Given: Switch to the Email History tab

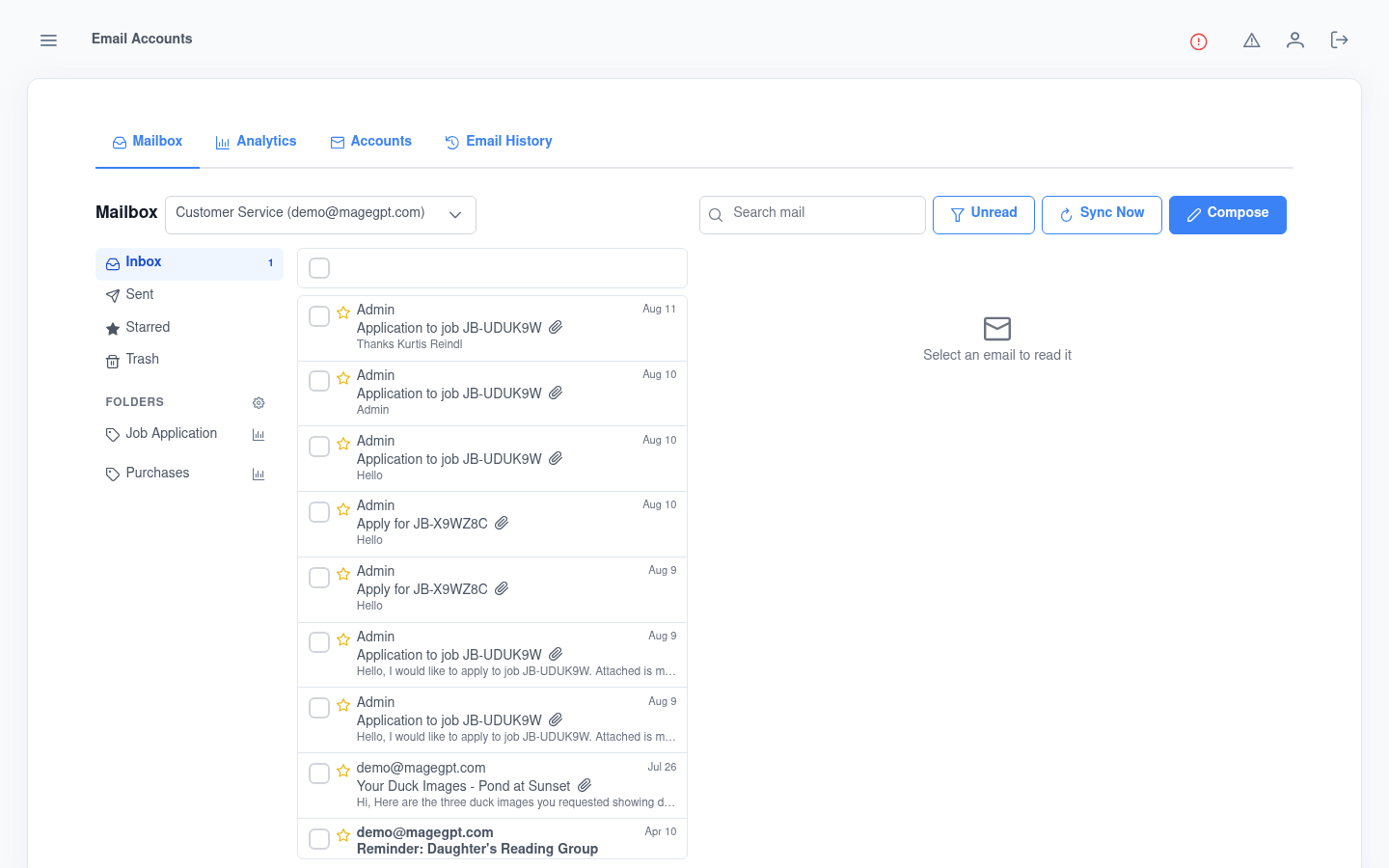Looking at the screenshot, I should 499,142.
